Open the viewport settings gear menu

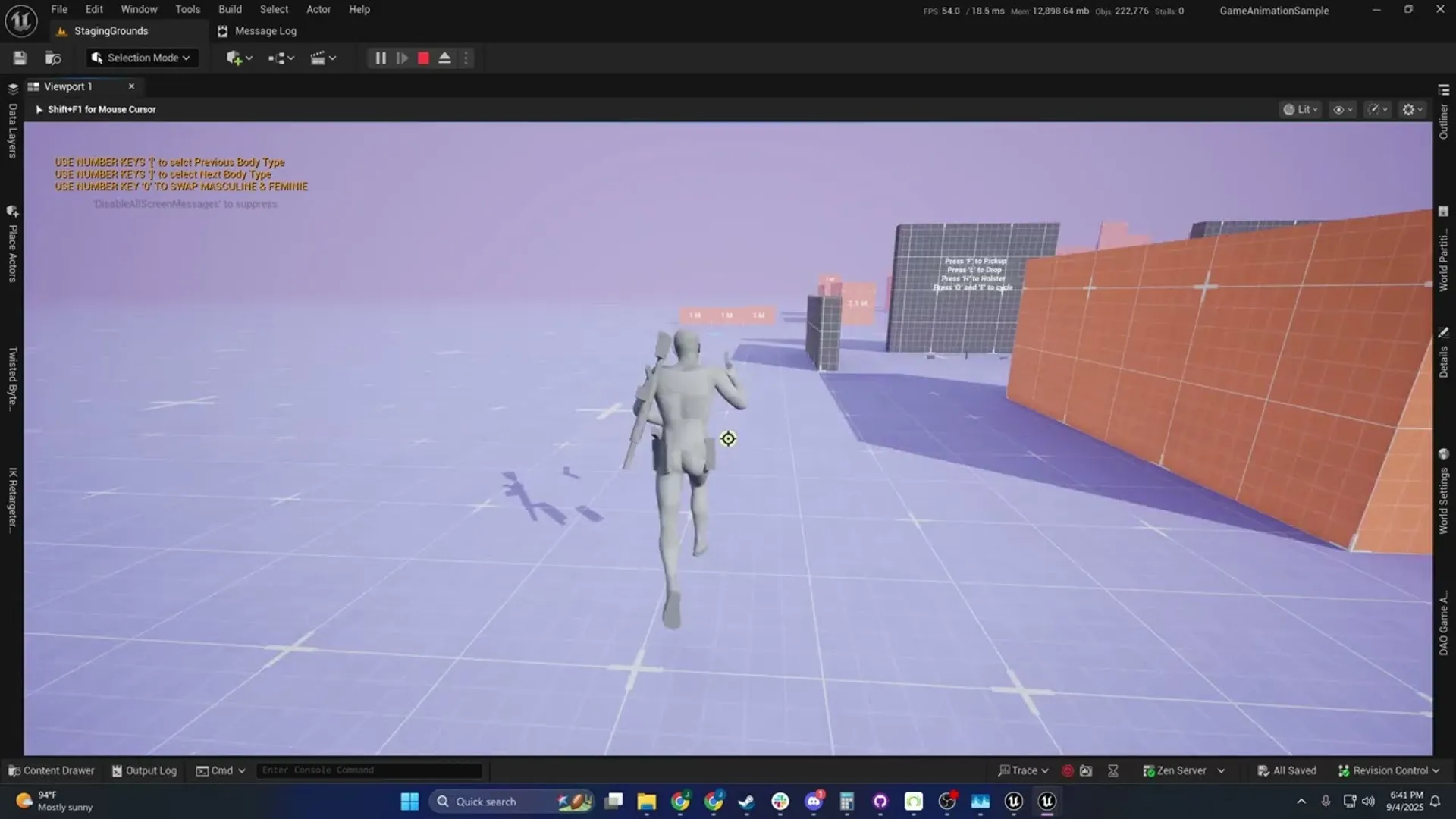pyautogui.click(x=1412, y=110)
